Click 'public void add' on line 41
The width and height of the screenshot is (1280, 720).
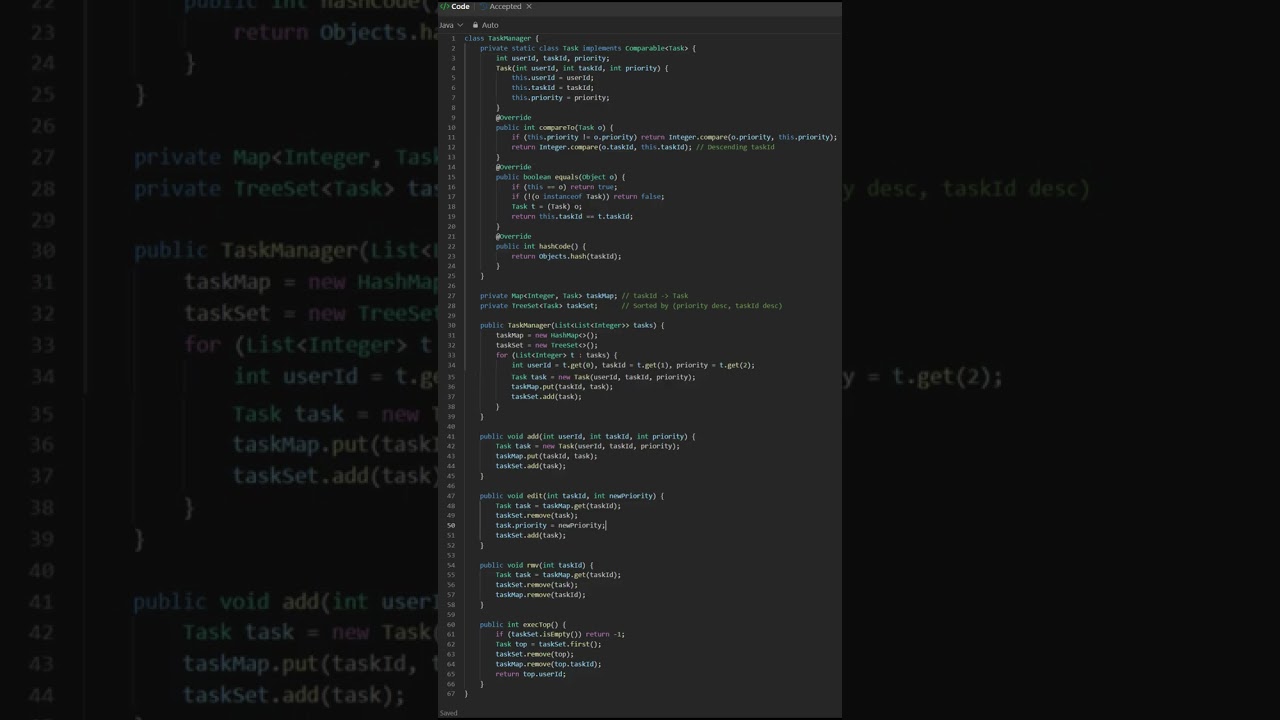509,436
